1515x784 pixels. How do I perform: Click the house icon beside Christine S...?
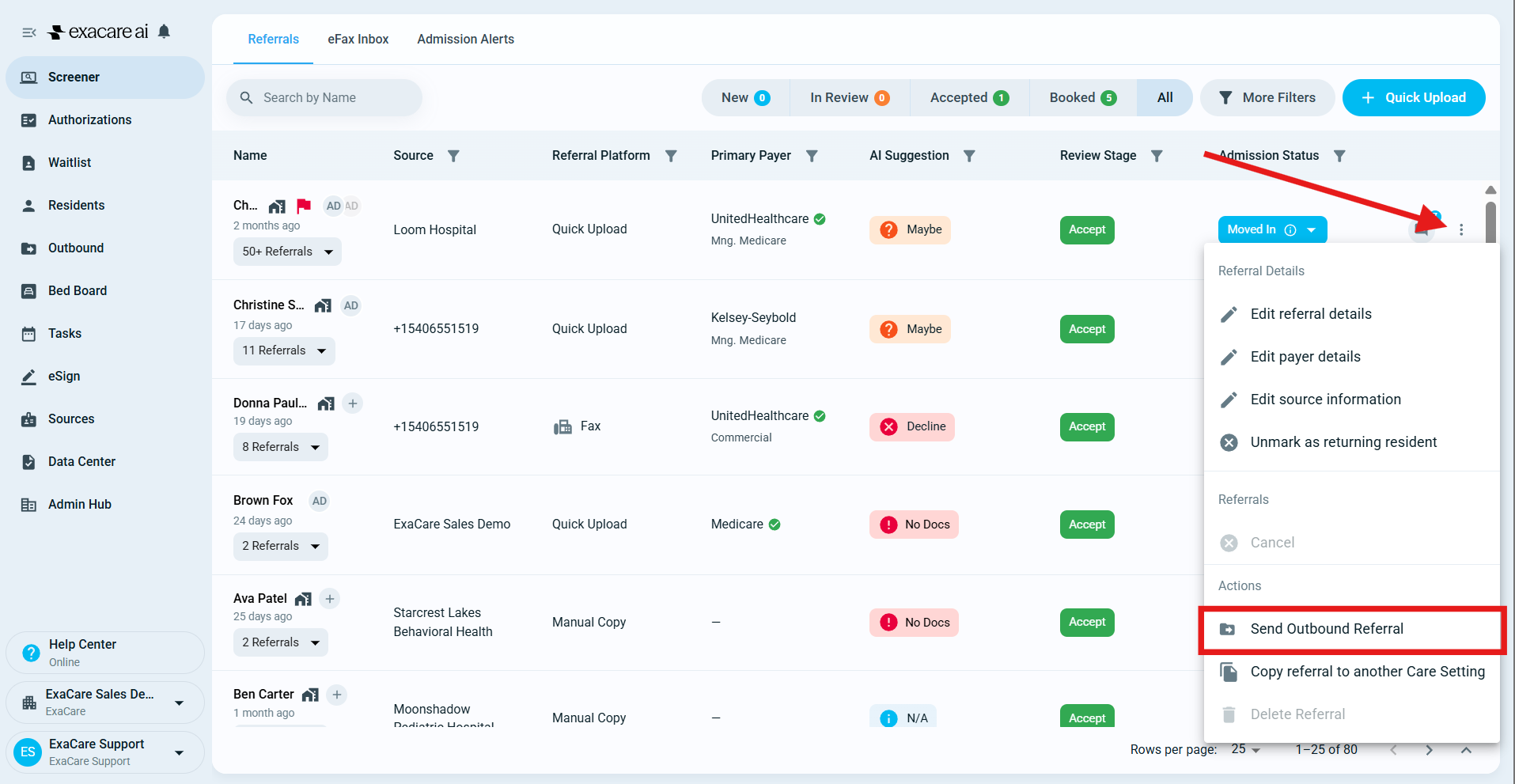(323, 306)
